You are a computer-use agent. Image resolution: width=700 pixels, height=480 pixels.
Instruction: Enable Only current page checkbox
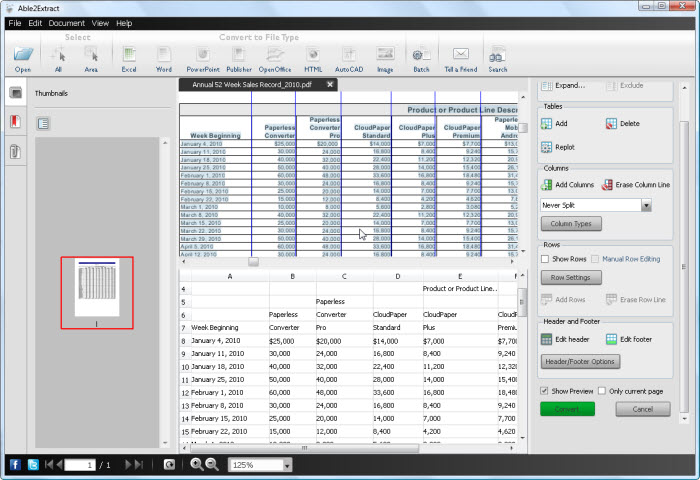tap(602, 391)
